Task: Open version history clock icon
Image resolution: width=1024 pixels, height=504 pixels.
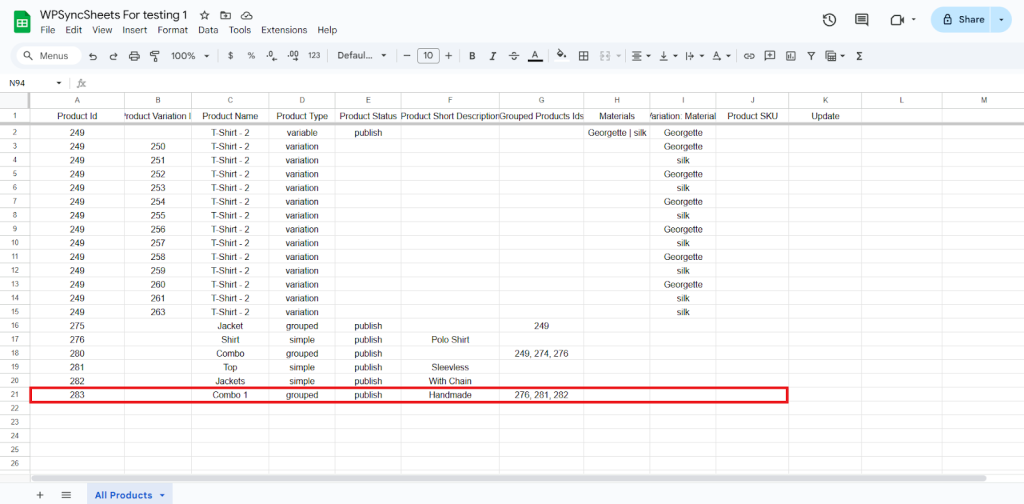Action: click(x=829, y=20)
